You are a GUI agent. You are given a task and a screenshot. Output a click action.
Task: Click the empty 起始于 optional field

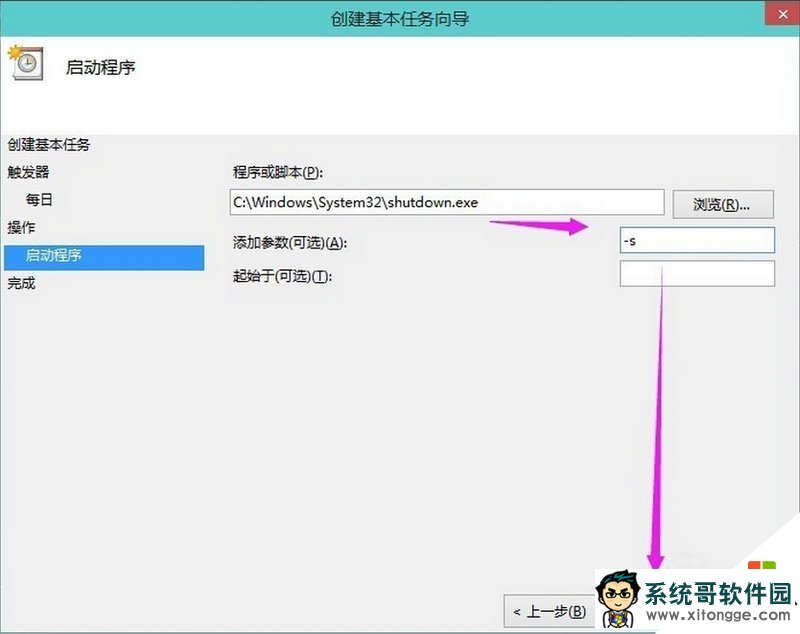point(697,273)
